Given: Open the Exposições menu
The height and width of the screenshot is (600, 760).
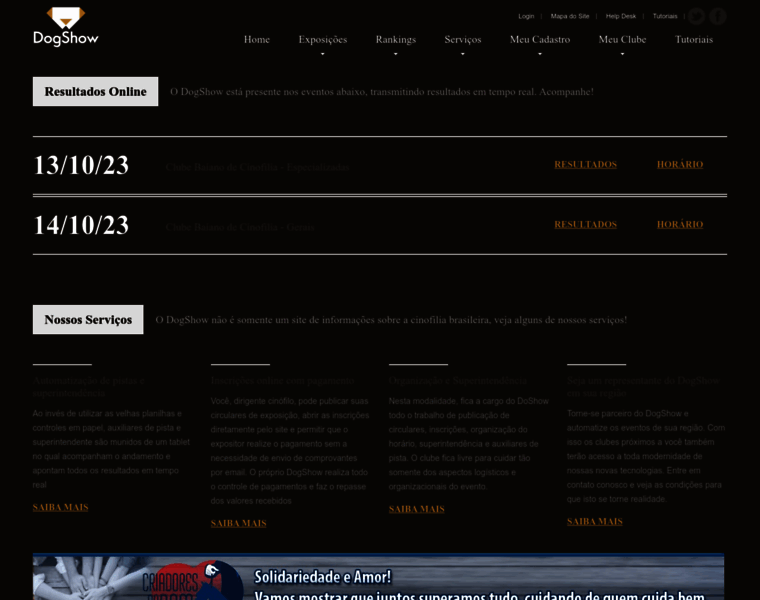Looking at the screenshot, I should pyautogui.click(x=323, y=40).
